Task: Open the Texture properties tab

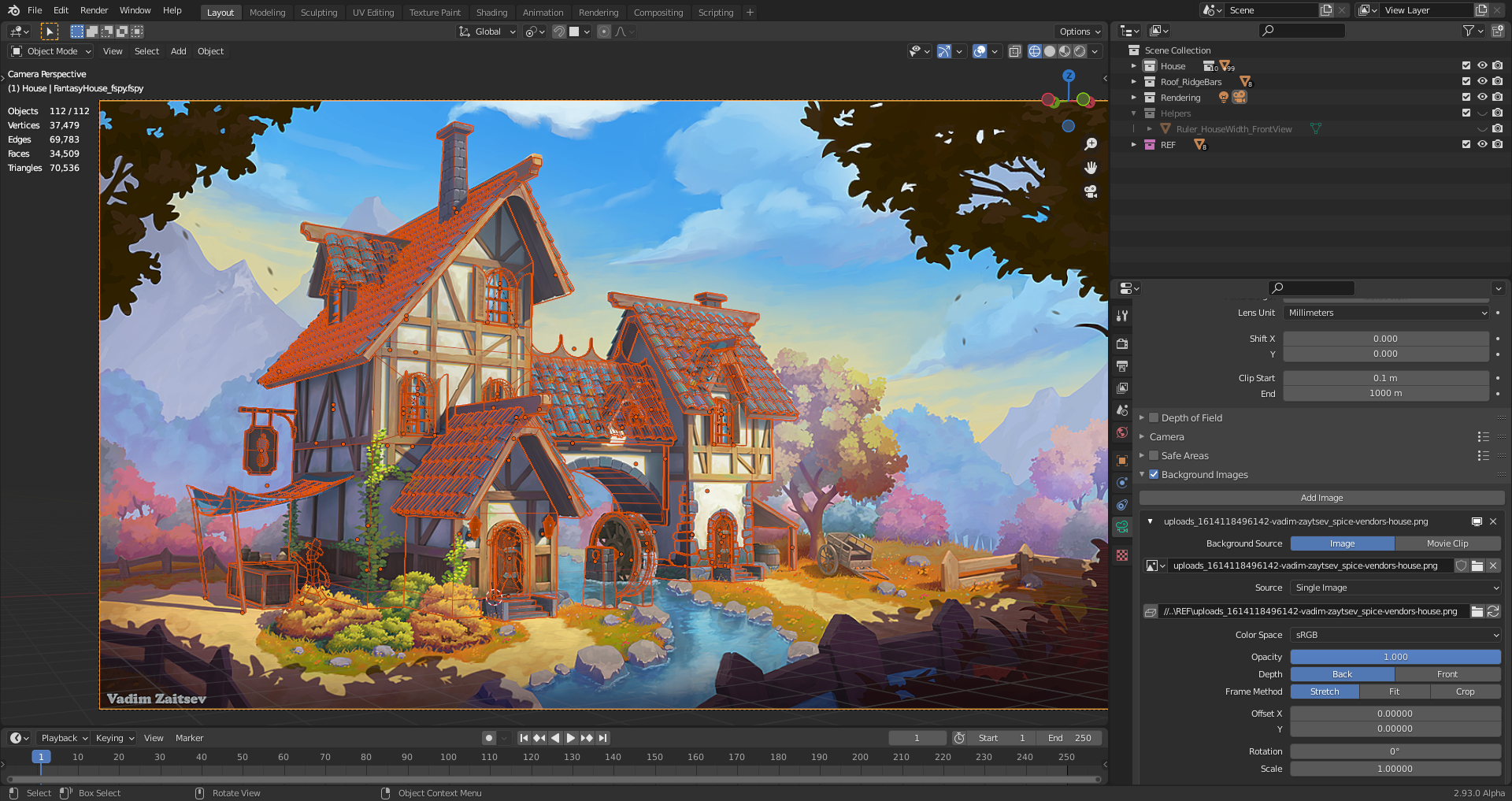Action: pyautogui.click(x=1122, y=555)
